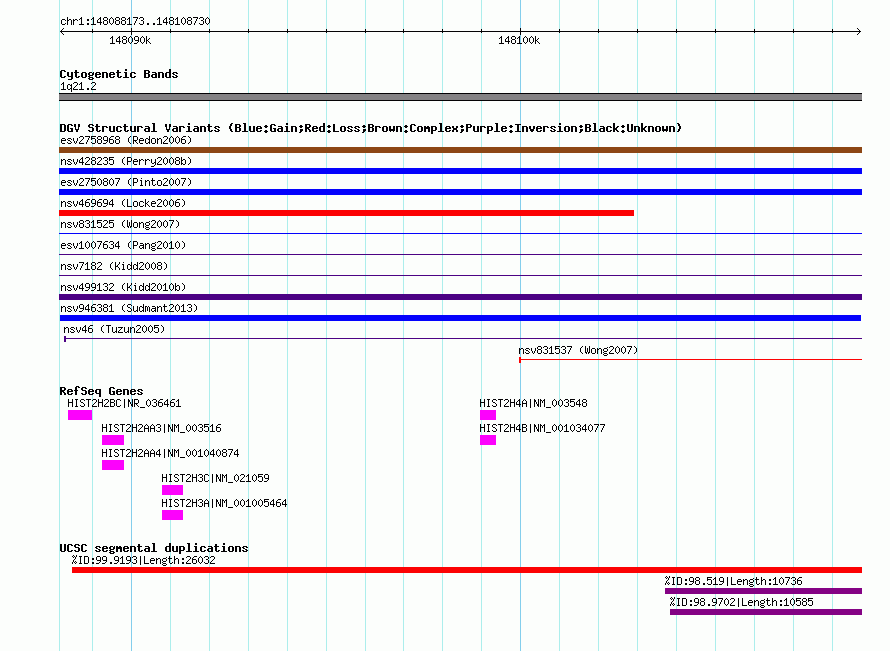Image resolution: width=890 pixels, height=651 pixels.
Task: Open the %ID:98.9702|Length:10585 label
Action: pos(741,602)
